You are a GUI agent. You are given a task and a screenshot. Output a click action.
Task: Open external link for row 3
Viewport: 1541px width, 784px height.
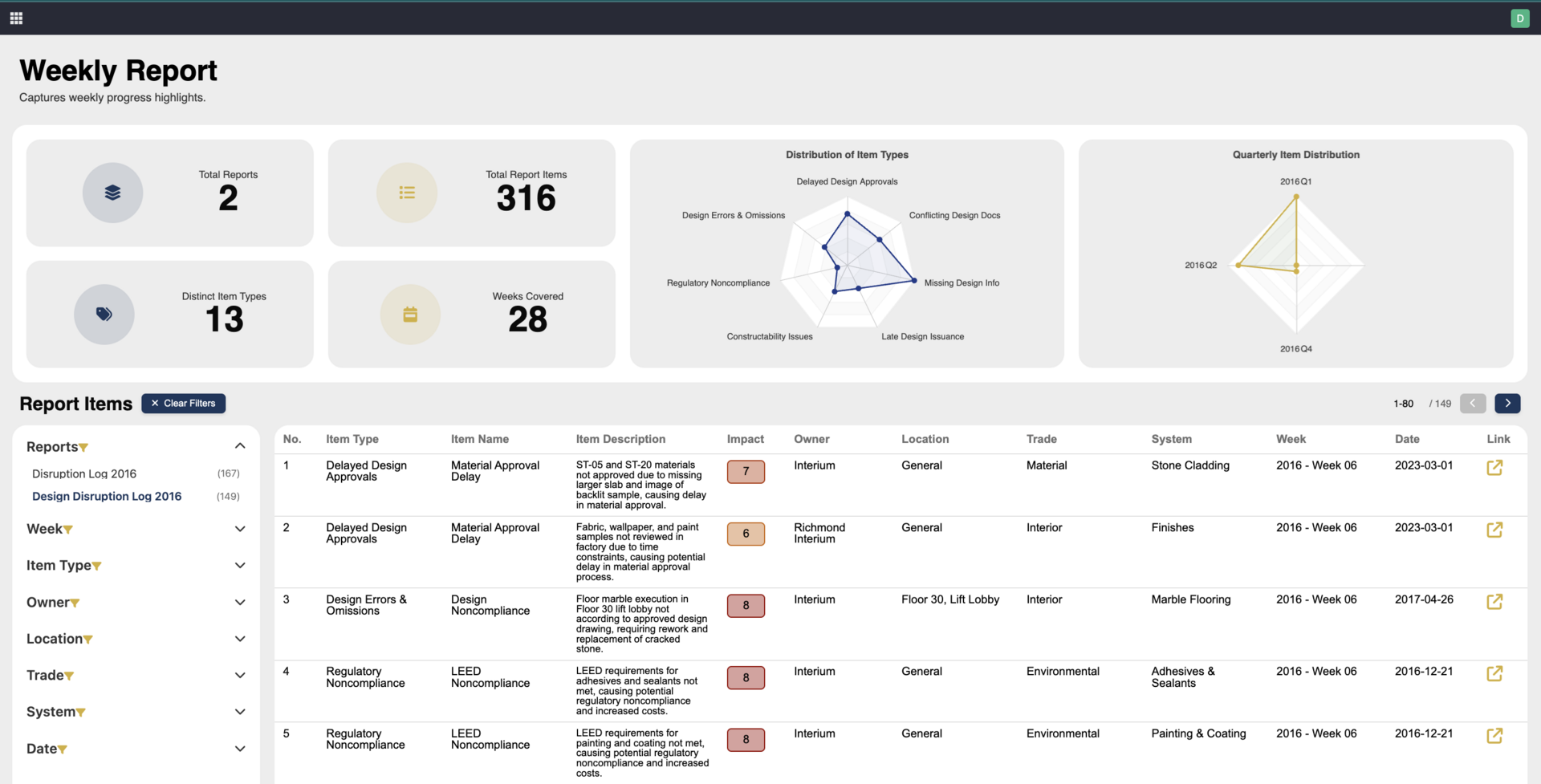pos(1494,601)
